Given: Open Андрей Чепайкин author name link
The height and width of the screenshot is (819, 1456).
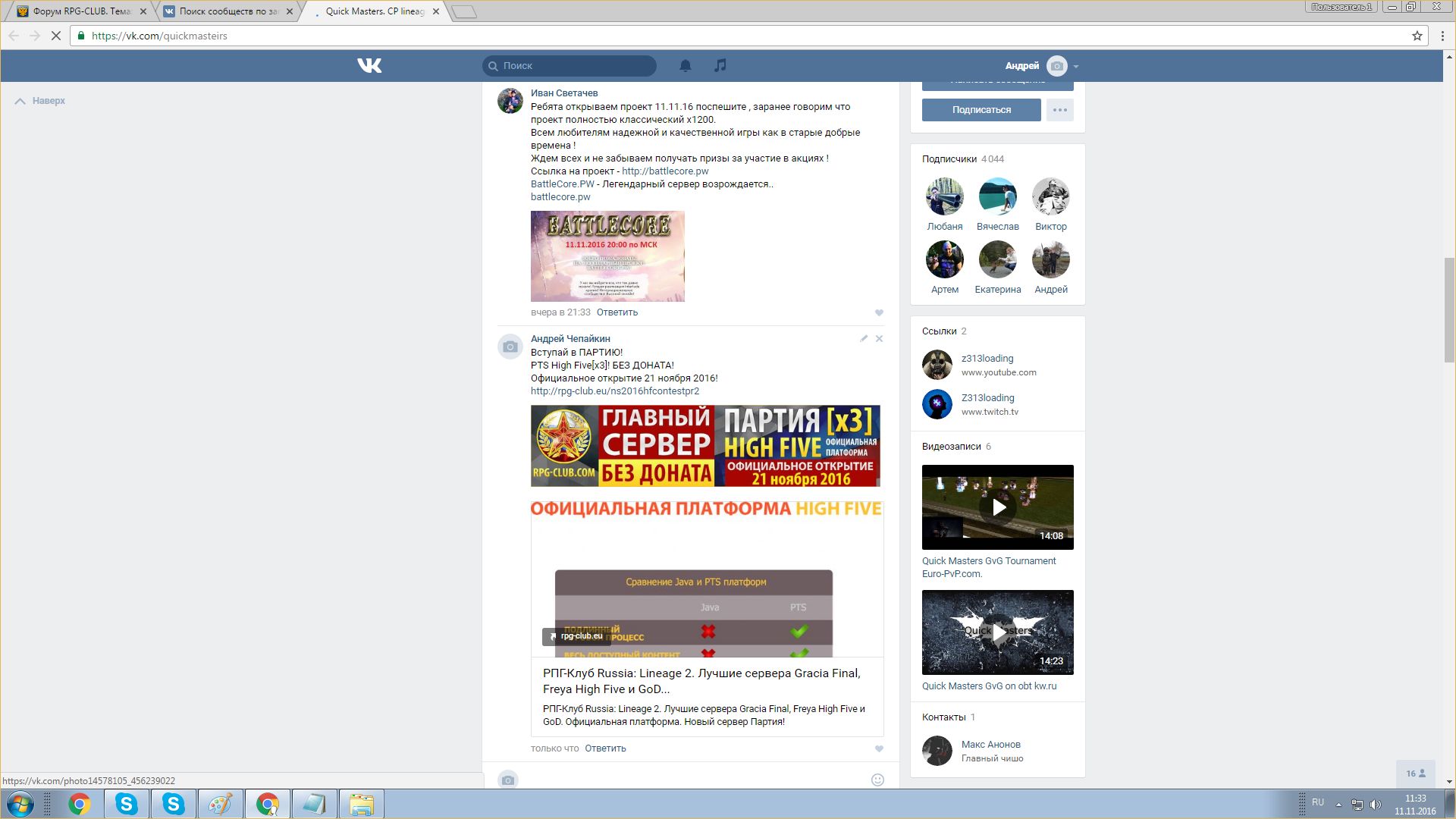Looking at the screenshot, I should point(570,339).
